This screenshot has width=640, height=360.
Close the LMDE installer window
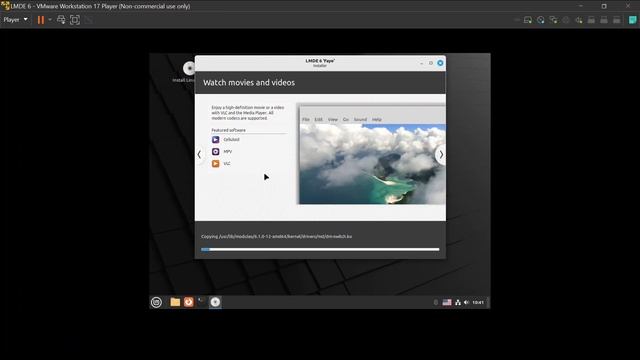440,63
